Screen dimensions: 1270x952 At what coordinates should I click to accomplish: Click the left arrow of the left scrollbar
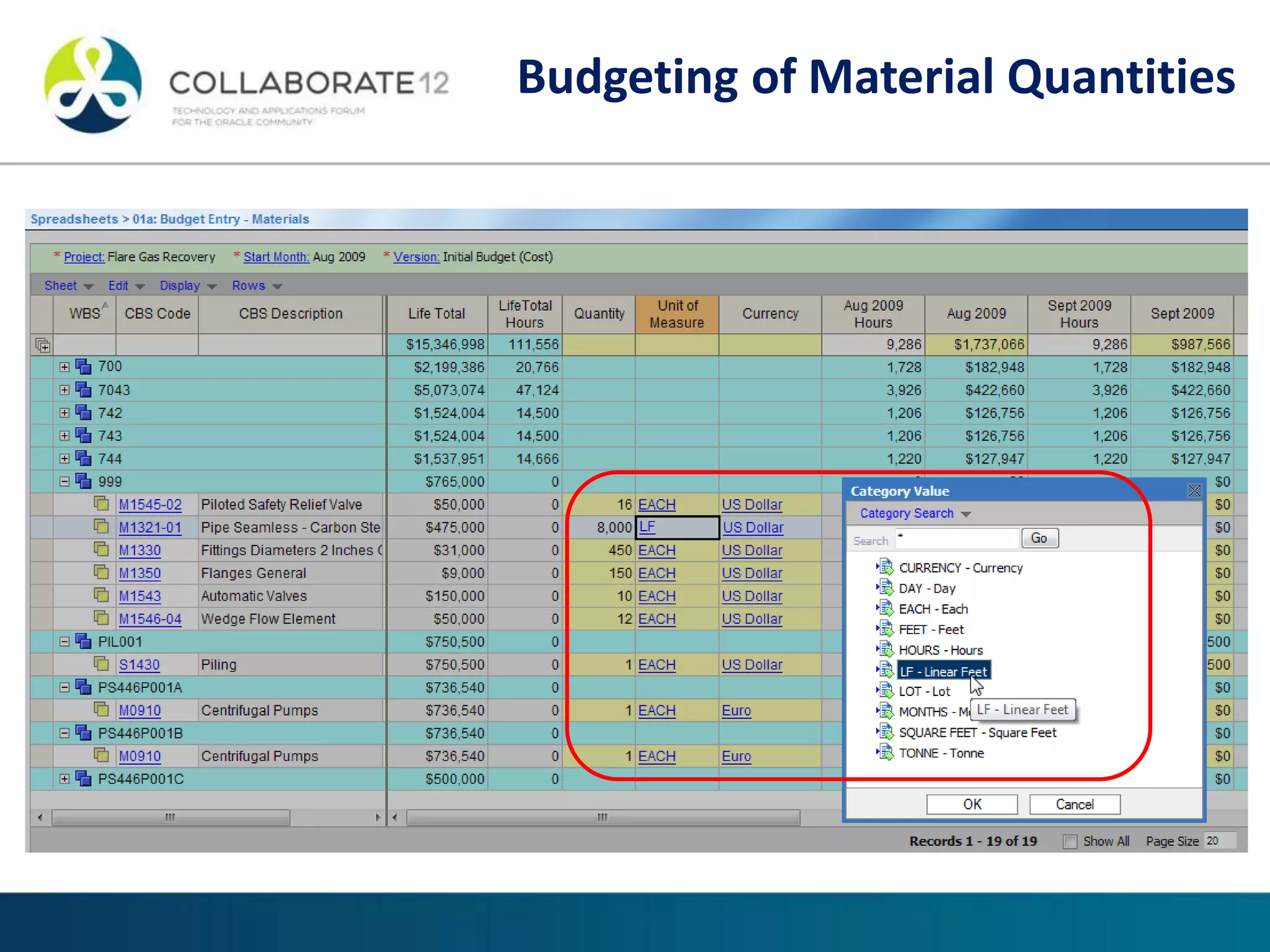[40, 818]
